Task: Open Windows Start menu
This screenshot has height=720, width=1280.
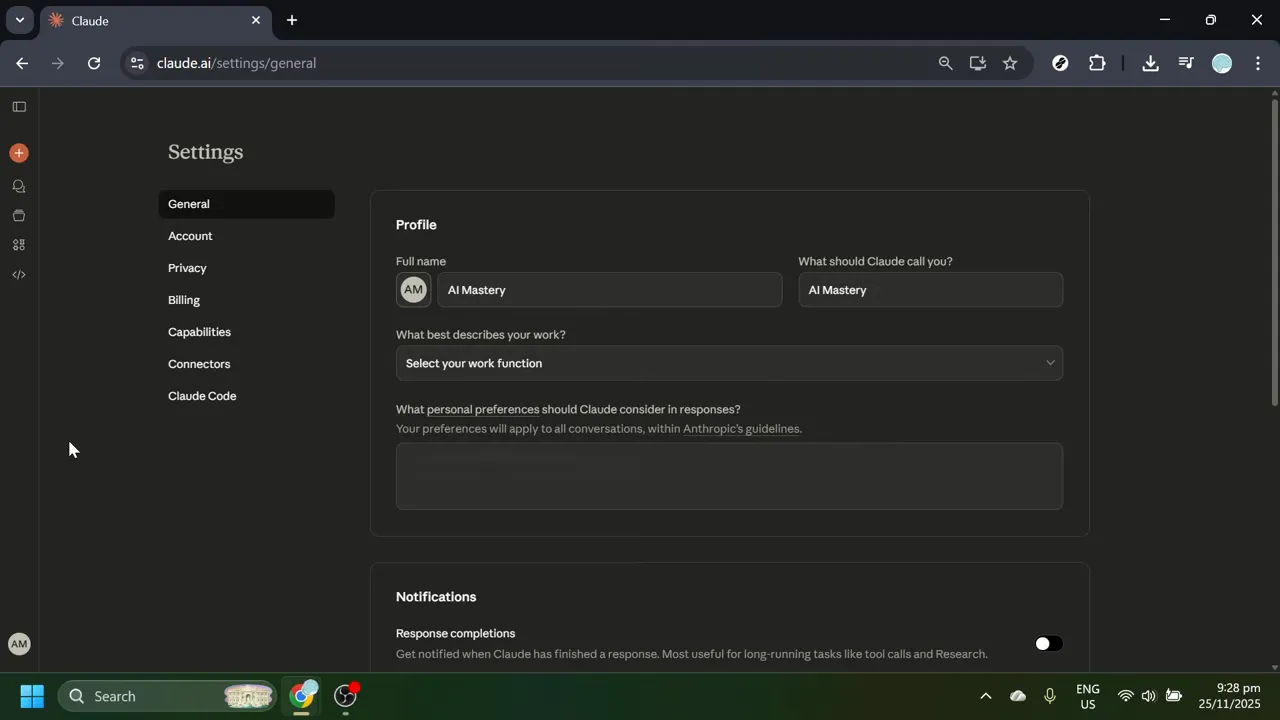Action: click(x=32, y=696)
